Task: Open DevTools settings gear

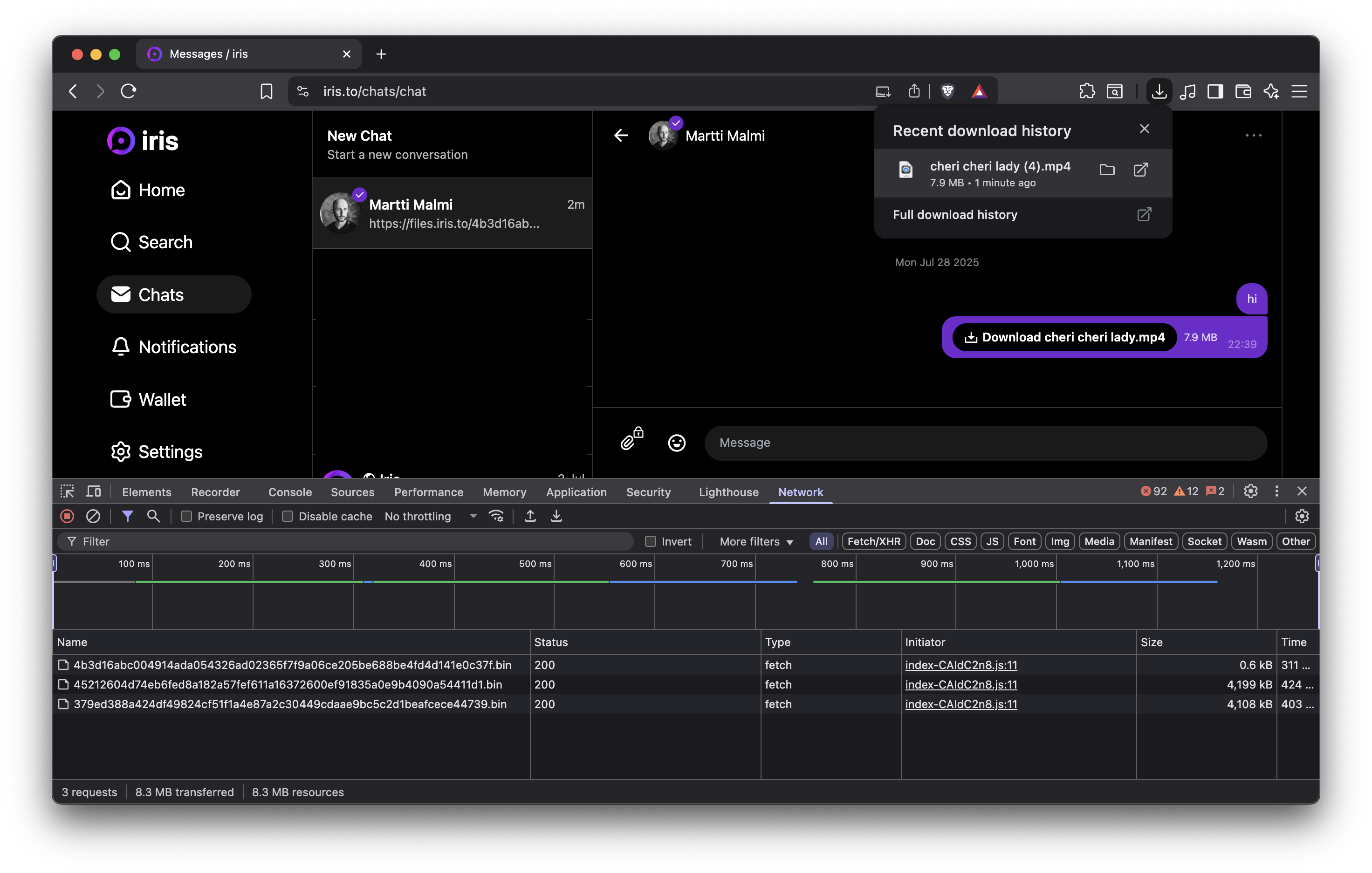Action: 1250,491
